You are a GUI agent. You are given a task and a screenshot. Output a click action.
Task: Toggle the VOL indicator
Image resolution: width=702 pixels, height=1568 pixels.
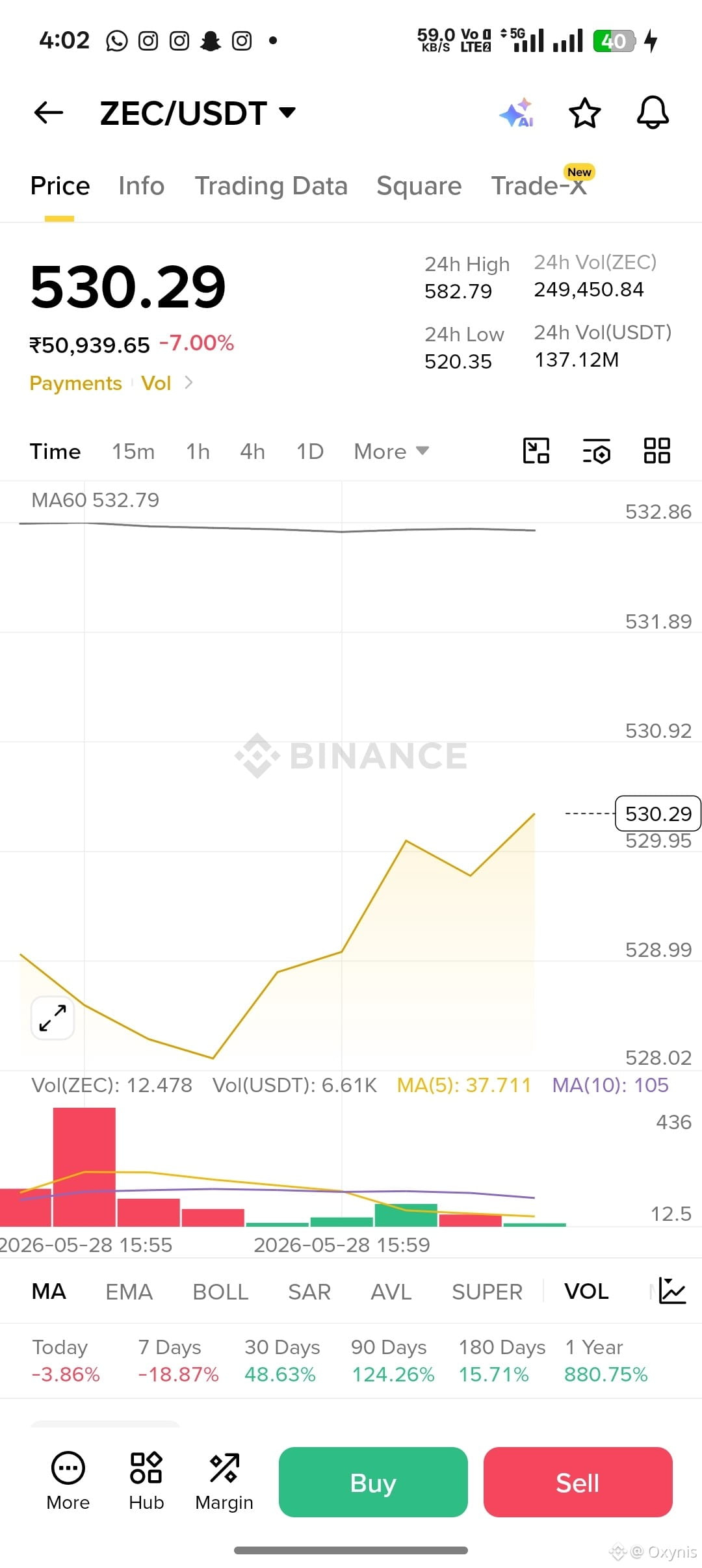[x=586, y=1291]
